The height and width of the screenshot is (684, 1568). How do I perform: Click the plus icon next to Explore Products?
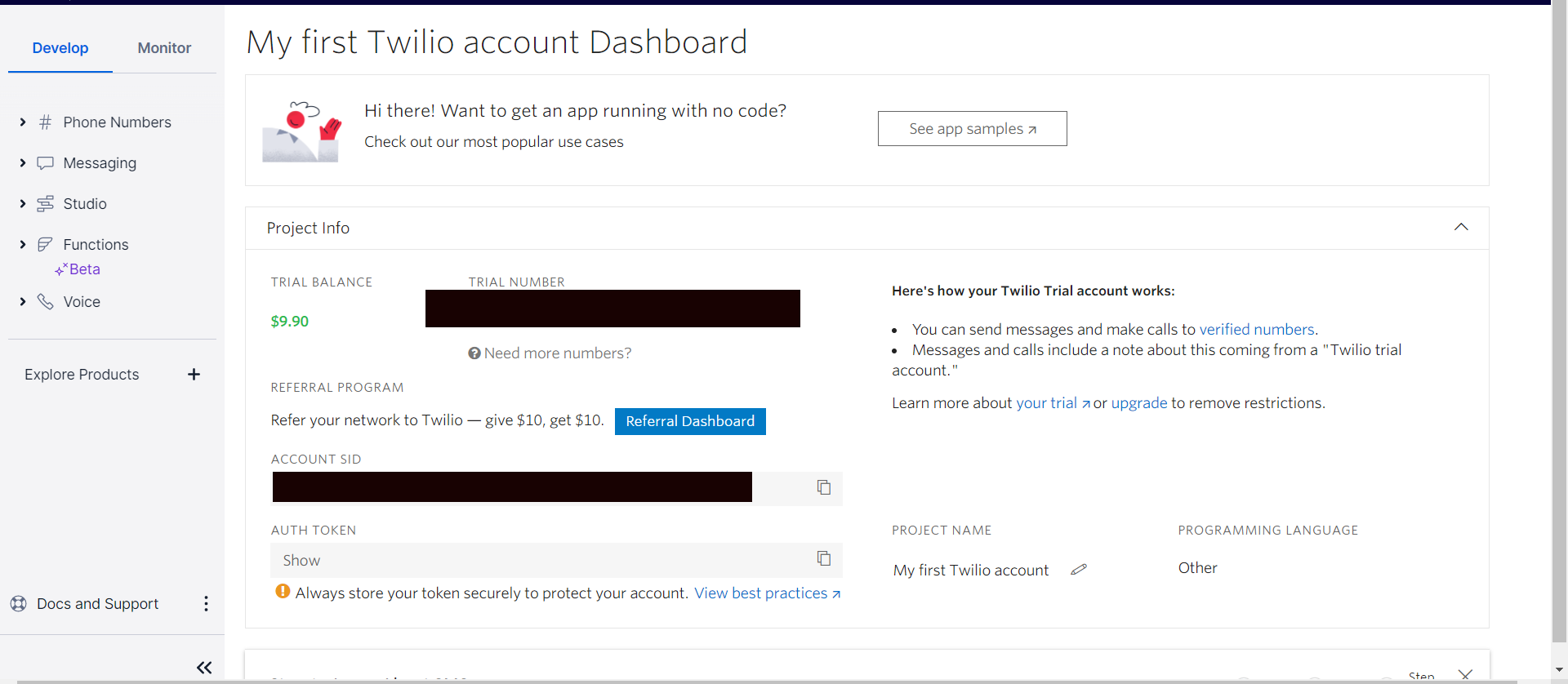point(194,375)
